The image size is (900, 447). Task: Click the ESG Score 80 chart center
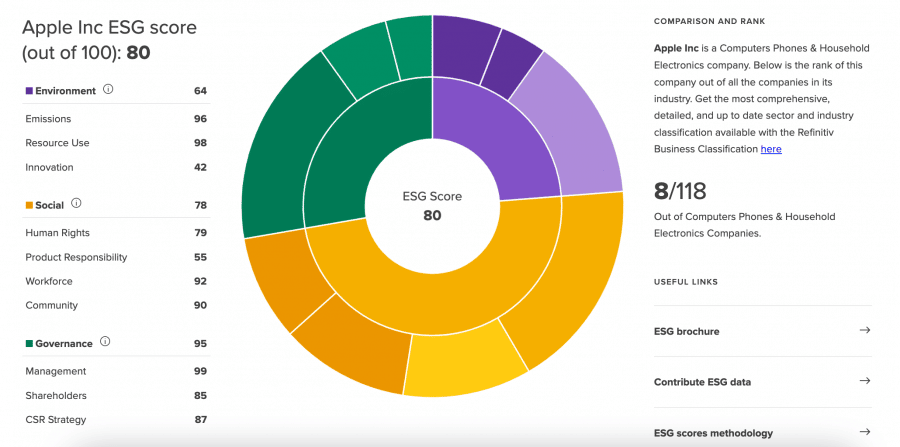[x=432, y=206]
